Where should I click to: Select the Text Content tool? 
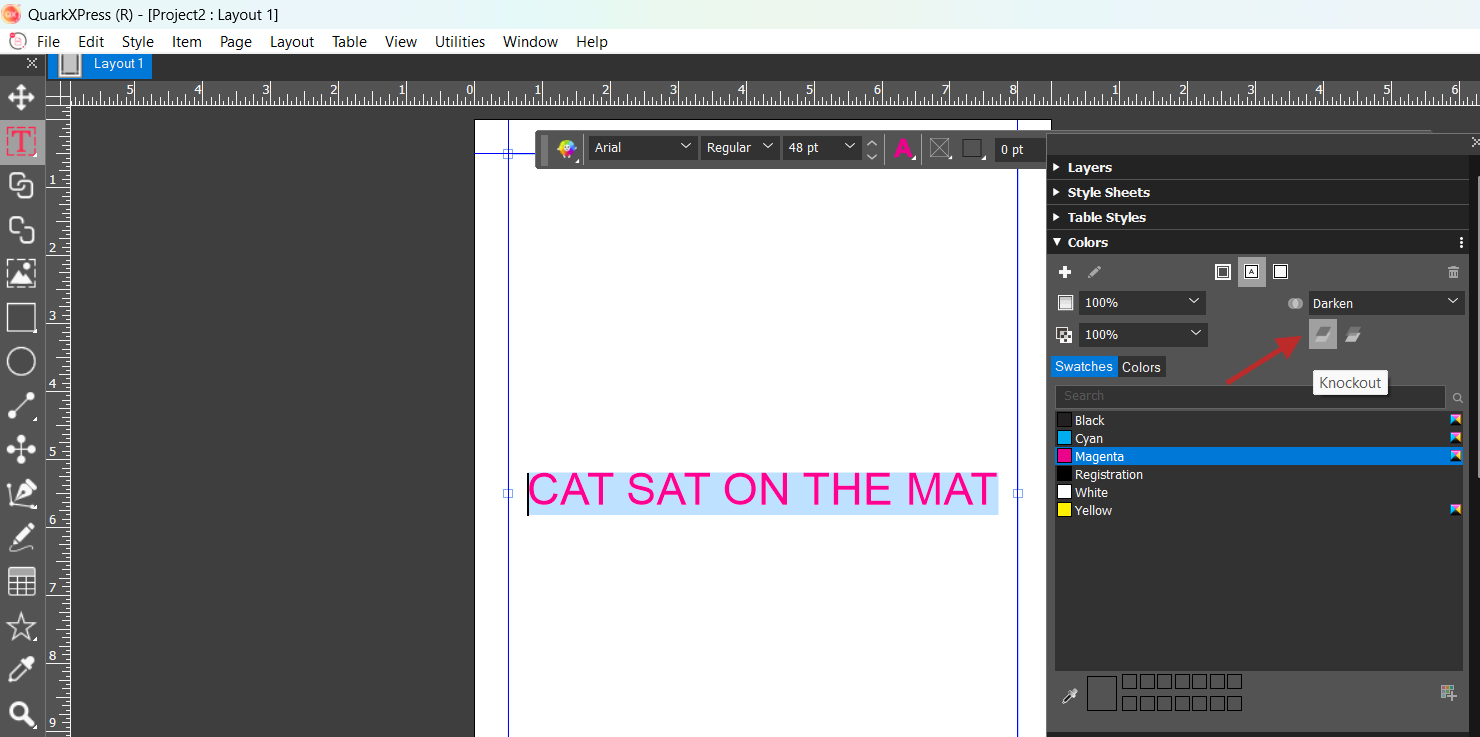pos(20,141)
